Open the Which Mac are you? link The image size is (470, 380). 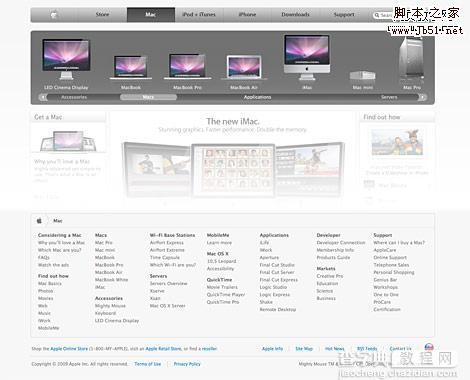tap(60, 250)
